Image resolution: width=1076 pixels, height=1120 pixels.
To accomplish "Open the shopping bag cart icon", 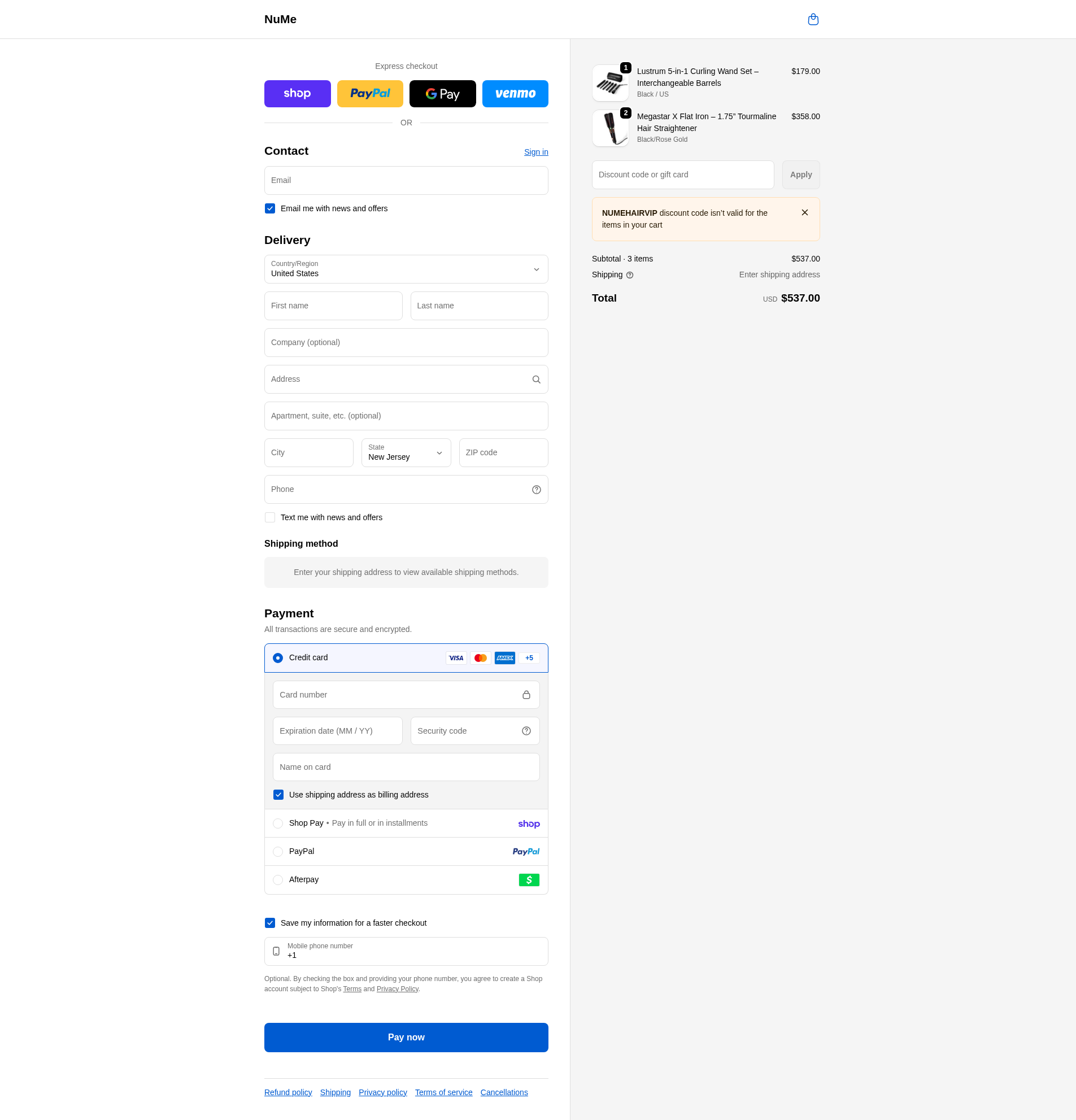I will (813, 19).
